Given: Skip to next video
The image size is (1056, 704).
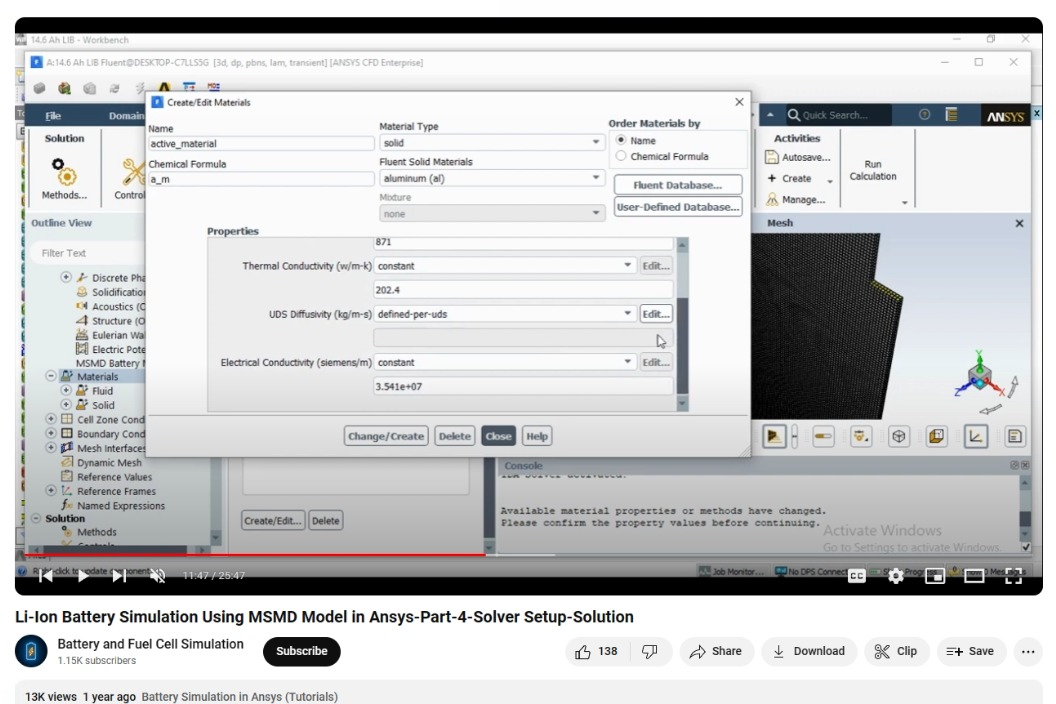Looking at the screenshot, I should [x=119, y=575].
